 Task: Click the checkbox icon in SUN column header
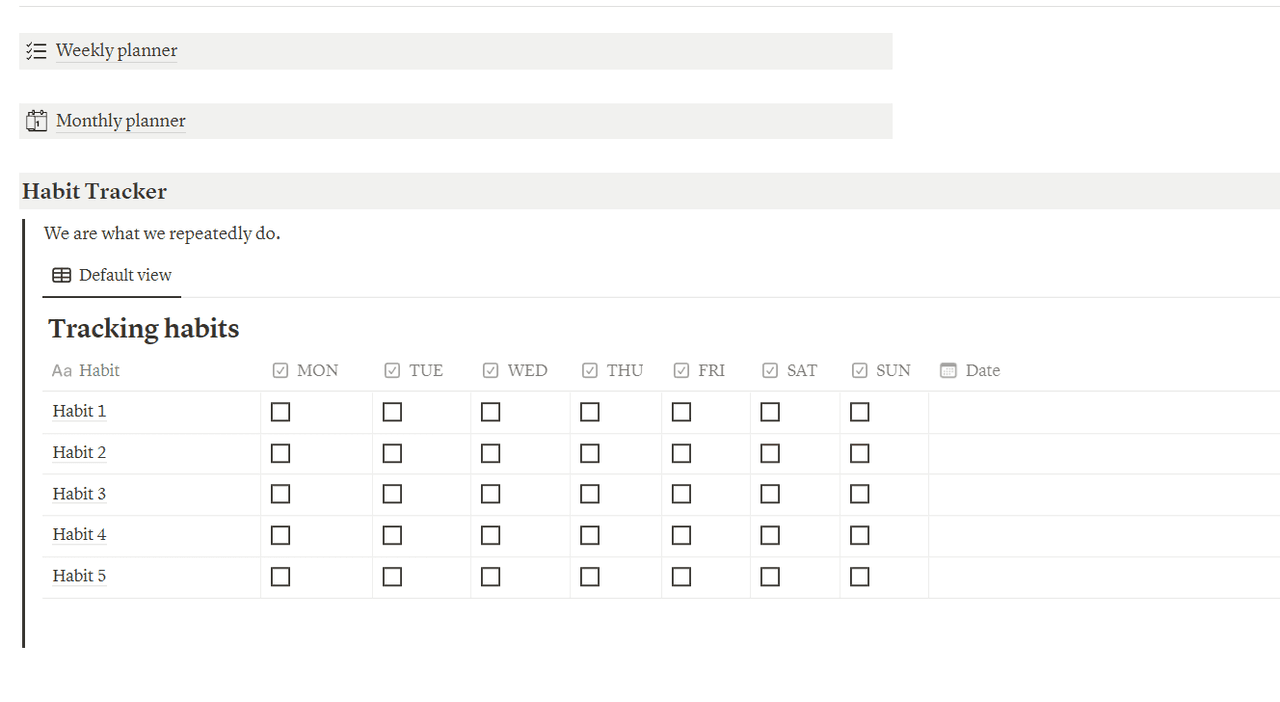(x=860, y=371)
